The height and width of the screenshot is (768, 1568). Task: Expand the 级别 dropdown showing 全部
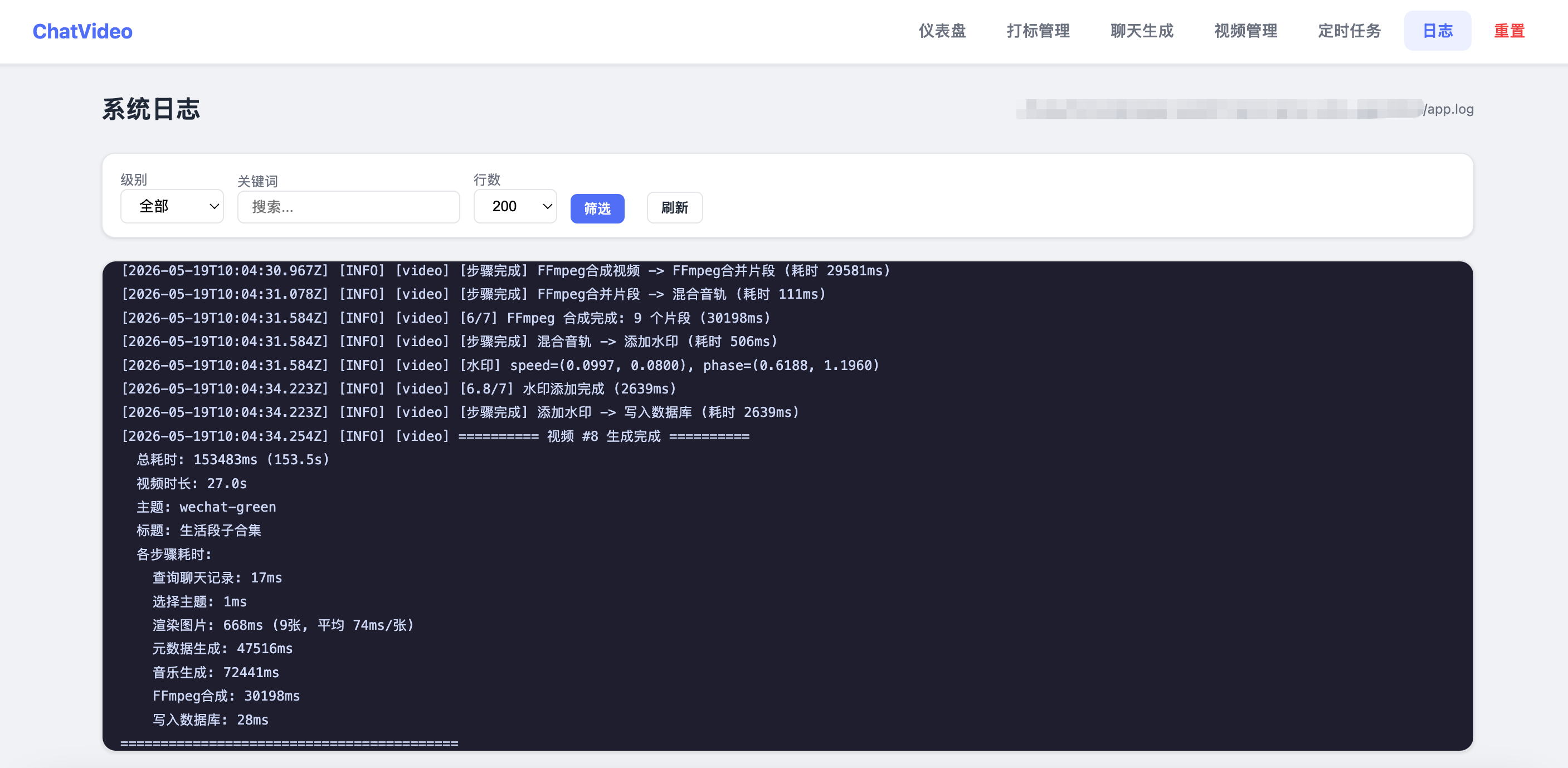[172, 206]
